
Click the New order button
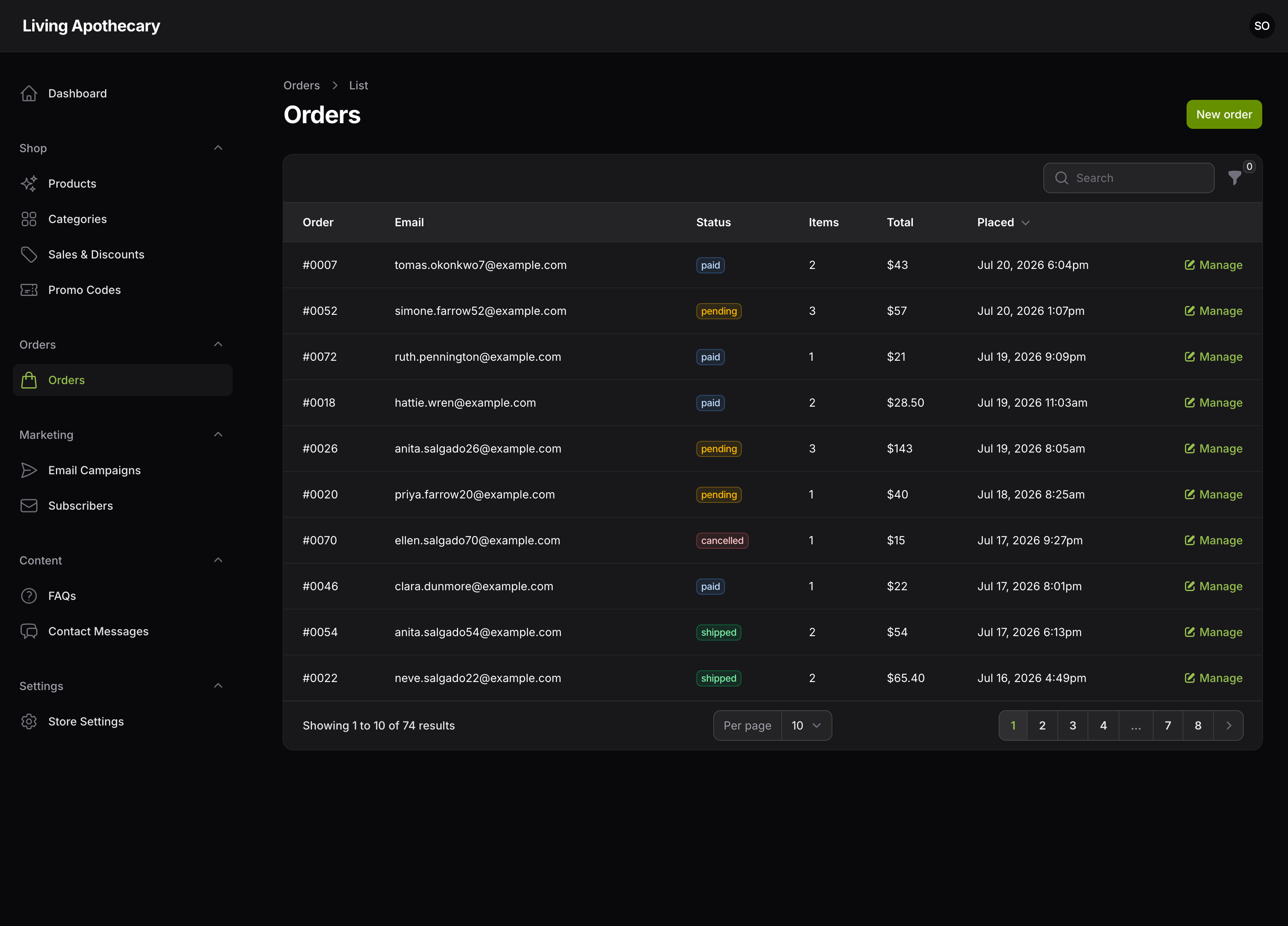pyautogui.click(x=1224, y=114)
